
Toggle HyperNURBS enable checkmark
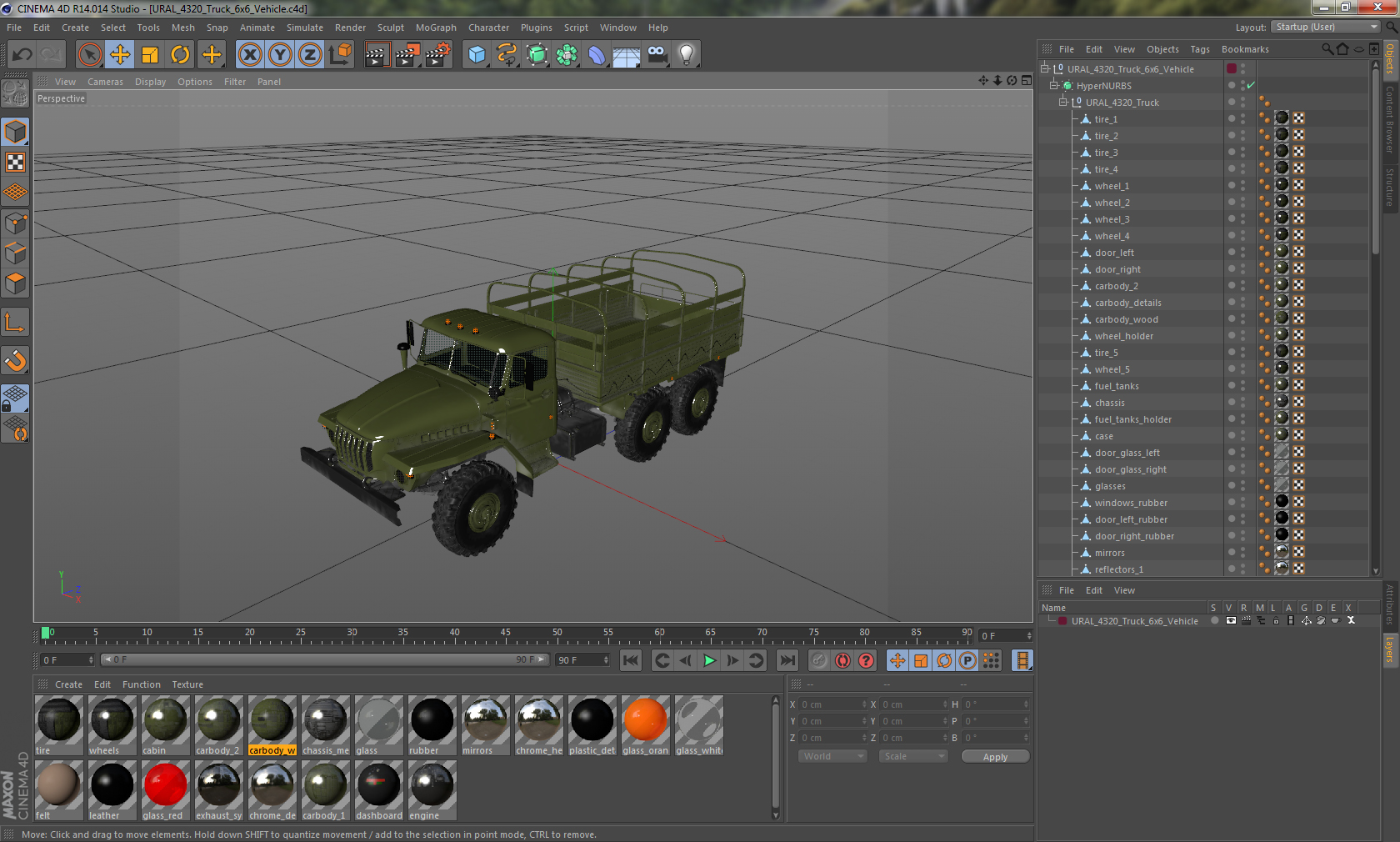click(1251, 85)
